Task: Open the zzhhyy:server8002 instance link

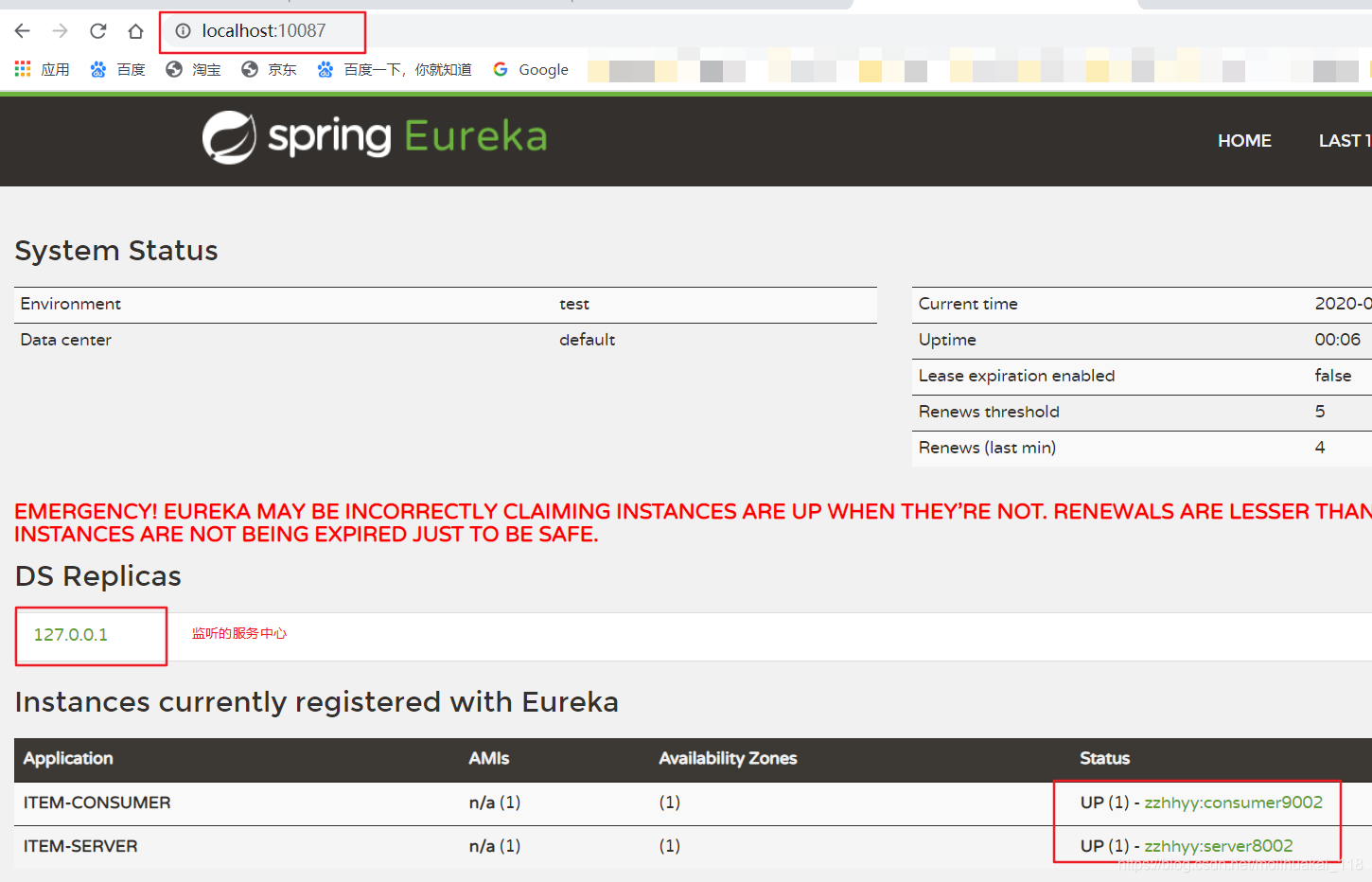Action: 1219,846
